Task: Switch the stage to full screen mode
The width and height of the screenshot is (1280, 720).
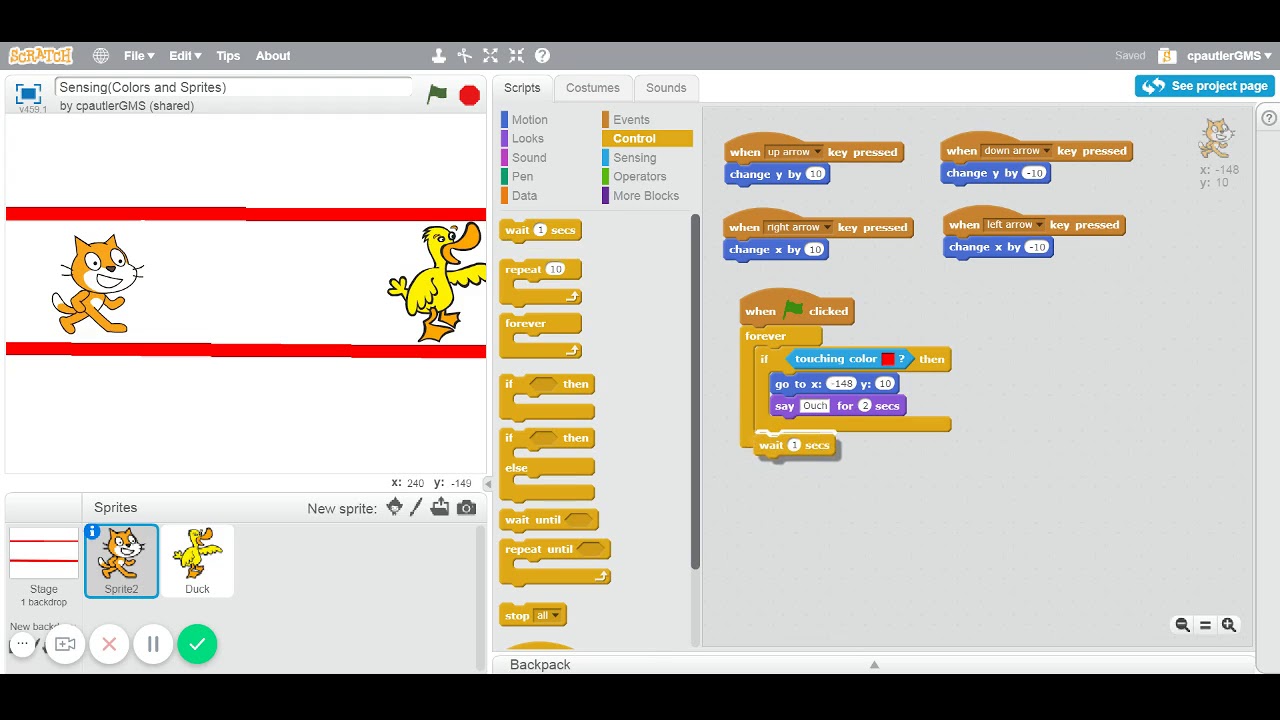Action: 28,94
